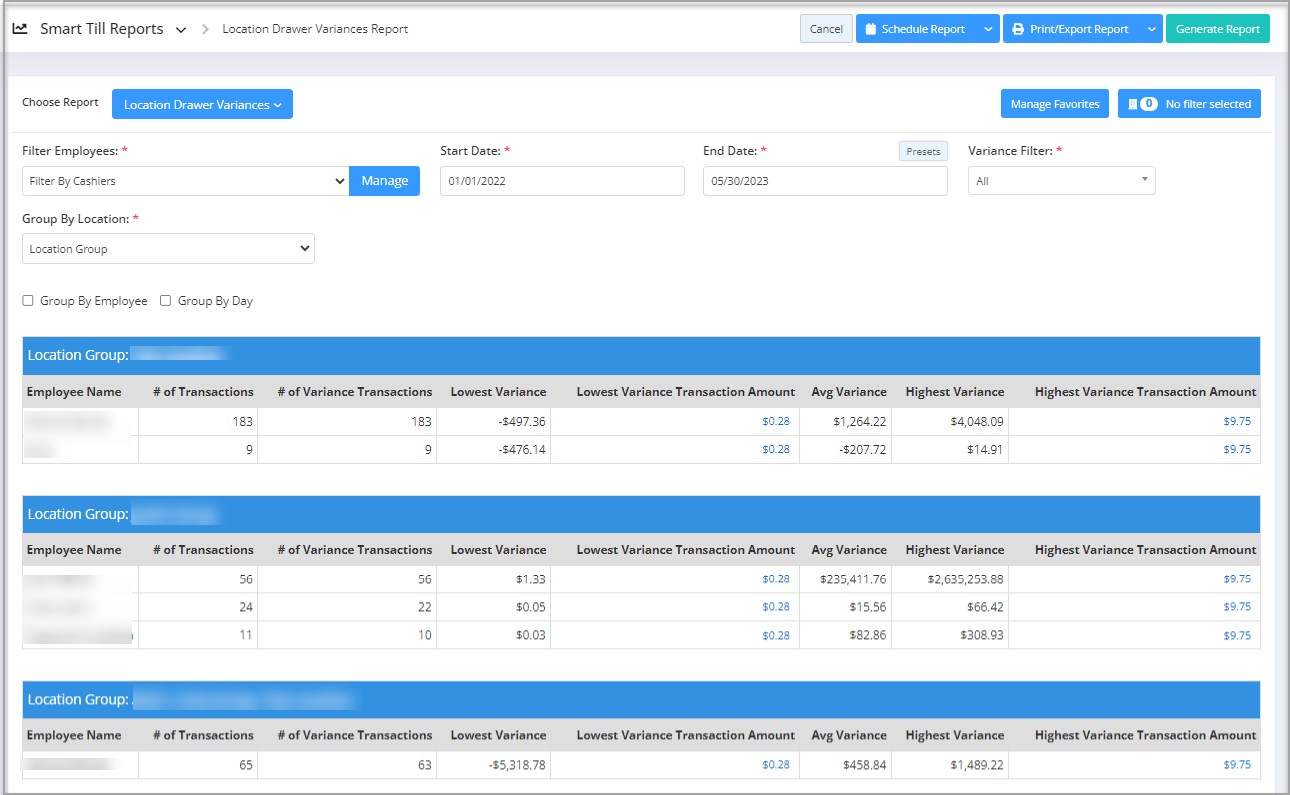The height and width of the screenshot is (795, 1290).
Task: Click the $0.28 link in the -$476.14 row
Action: tap(776, 449)
